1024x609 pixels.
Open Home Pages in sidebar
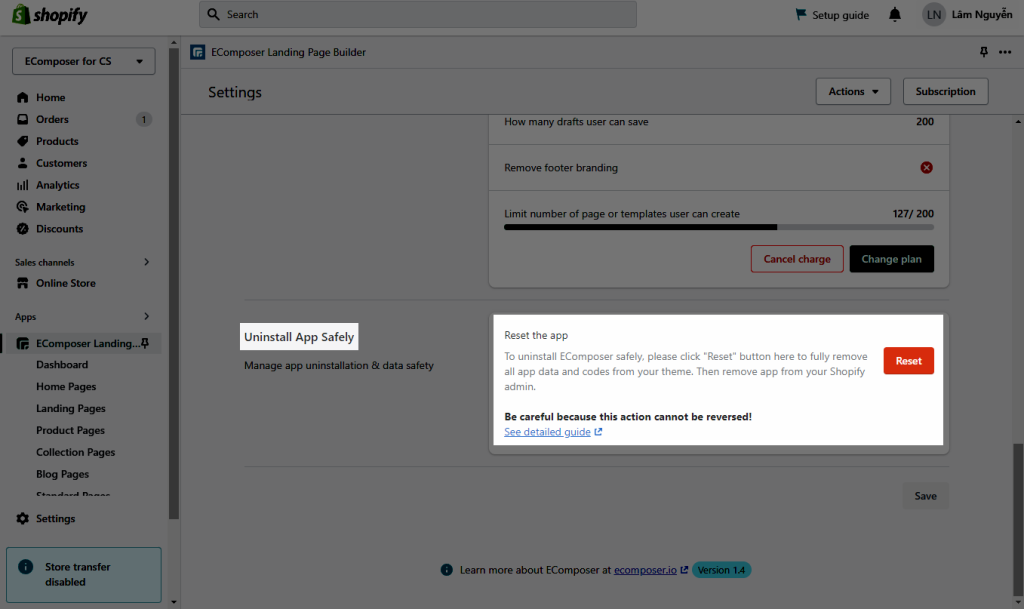pyautogui.click(x=66, y=386)
